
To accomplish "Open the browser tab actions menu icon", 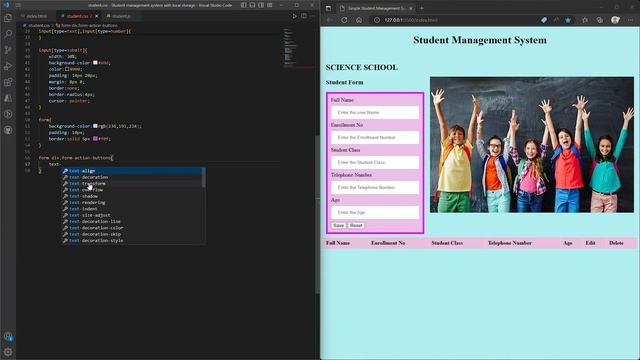I will tap(329, 8).
